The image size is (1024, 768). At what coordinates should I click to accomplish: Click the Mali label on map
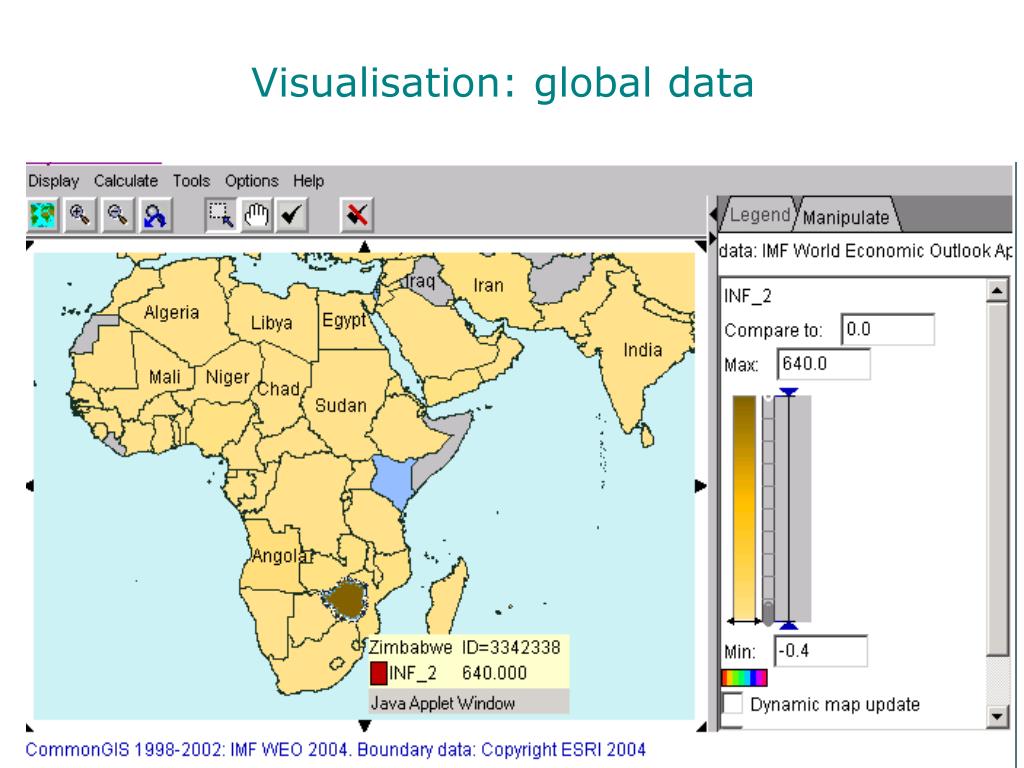[165, 377]
